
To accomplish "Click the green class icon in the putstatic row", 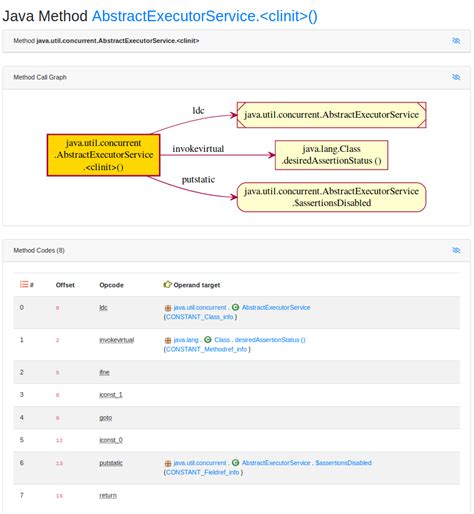I will [235, 463].
